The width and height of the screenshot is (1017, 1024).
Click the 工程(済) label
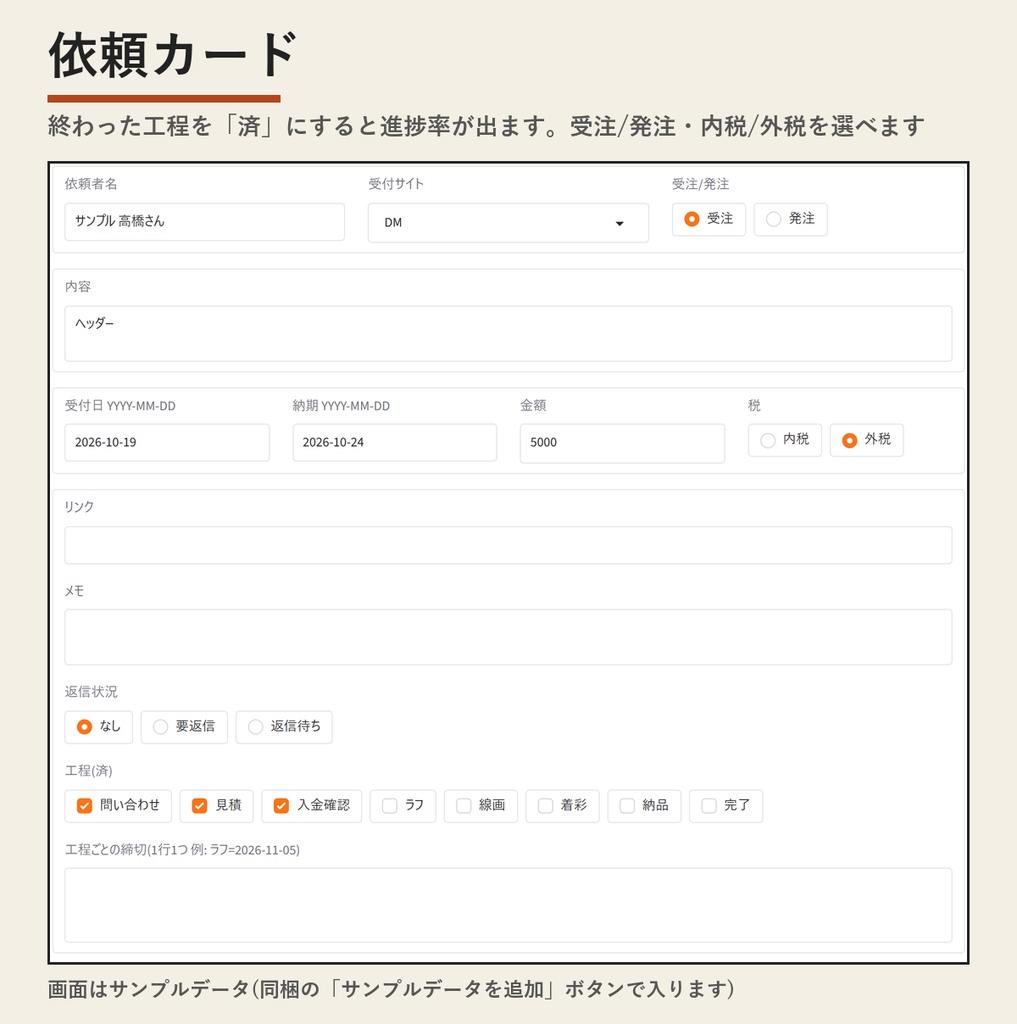point(88,771)
